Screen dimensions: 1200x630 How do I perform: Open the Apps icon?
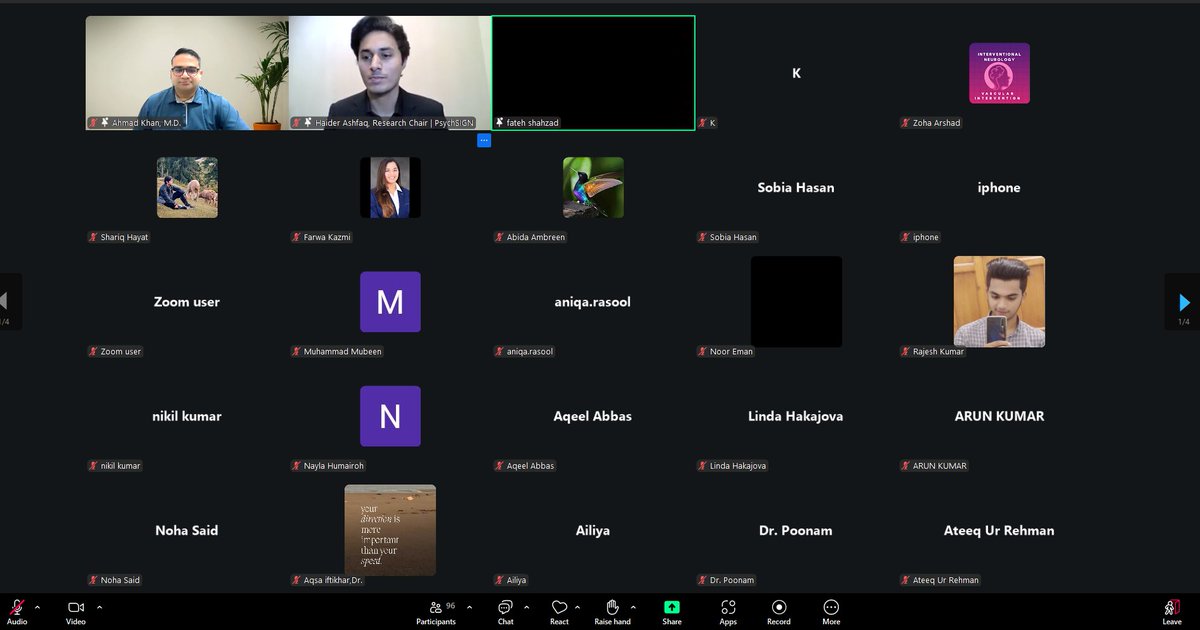(x=728, y=607)
